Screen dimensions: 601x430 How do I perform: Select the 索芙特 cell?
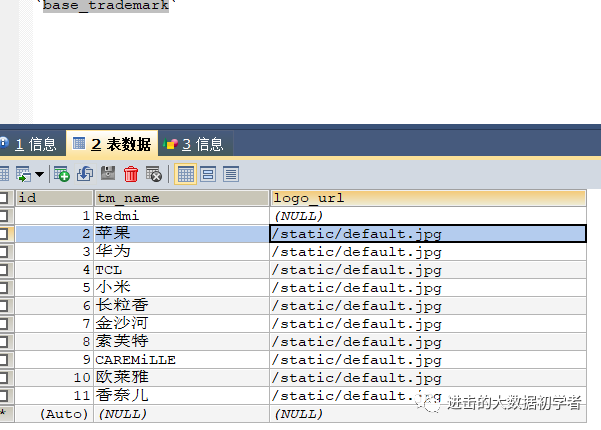click(182, 342)
